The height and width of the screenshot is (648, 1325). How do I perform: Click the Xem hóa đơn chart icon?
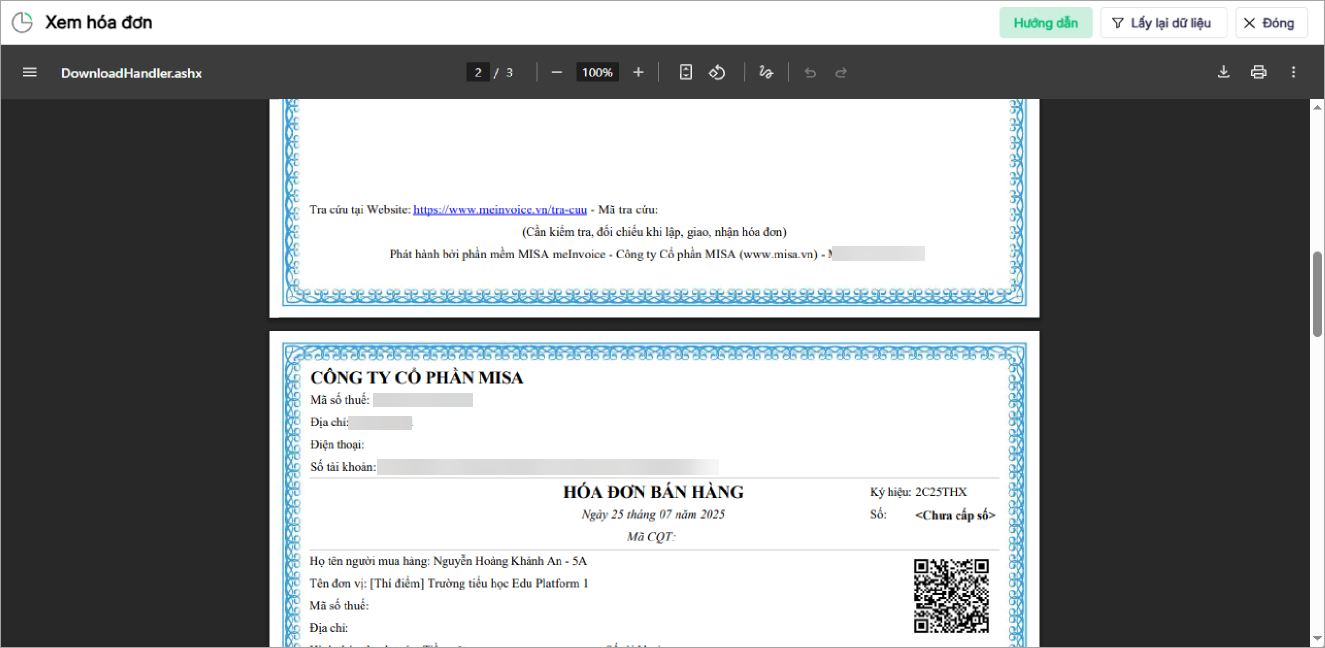coord(22,22)
